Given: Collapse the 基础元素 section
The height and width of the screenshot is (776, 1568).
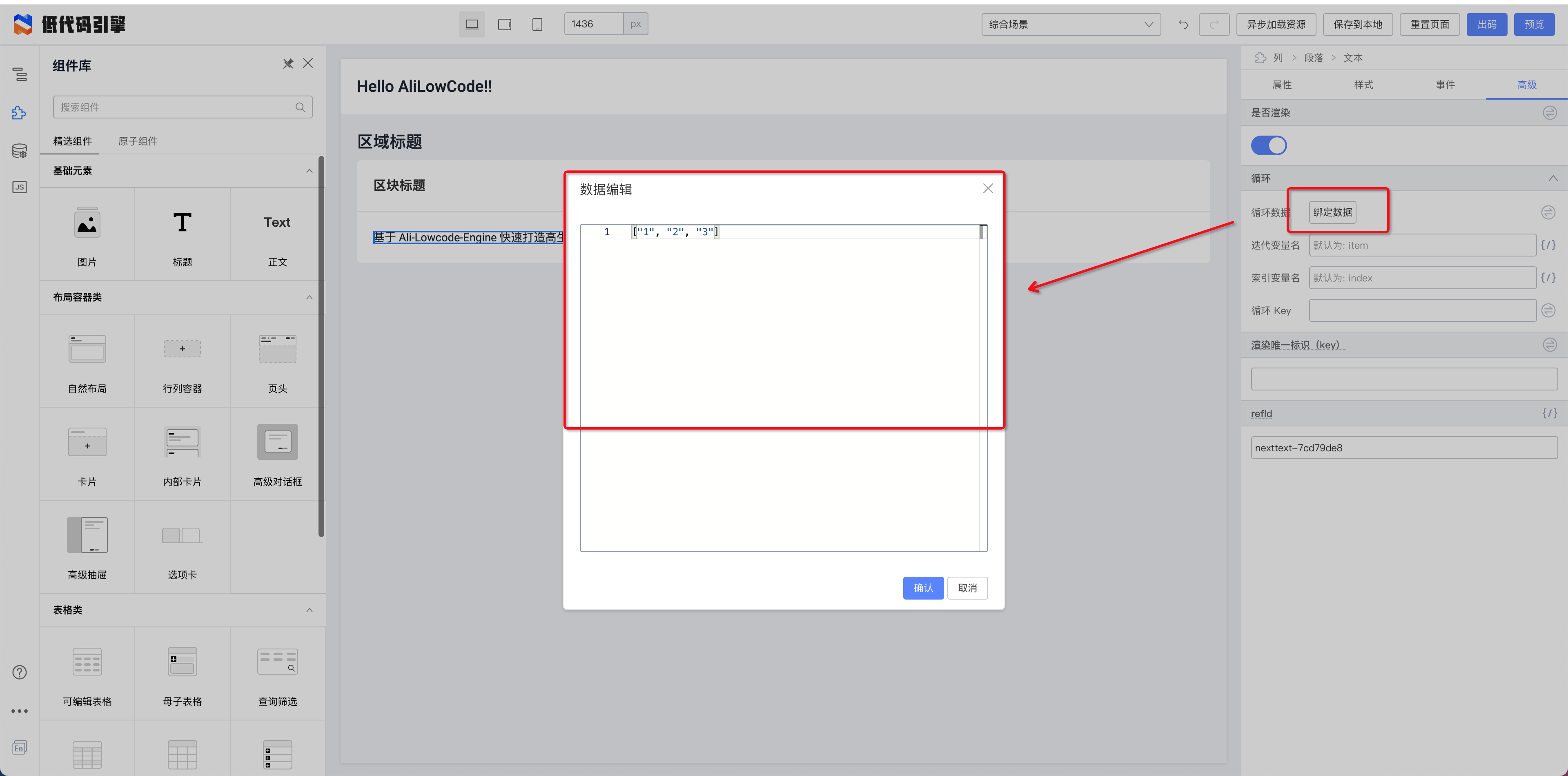Looking at the screenshot, I should coord(309,171).
